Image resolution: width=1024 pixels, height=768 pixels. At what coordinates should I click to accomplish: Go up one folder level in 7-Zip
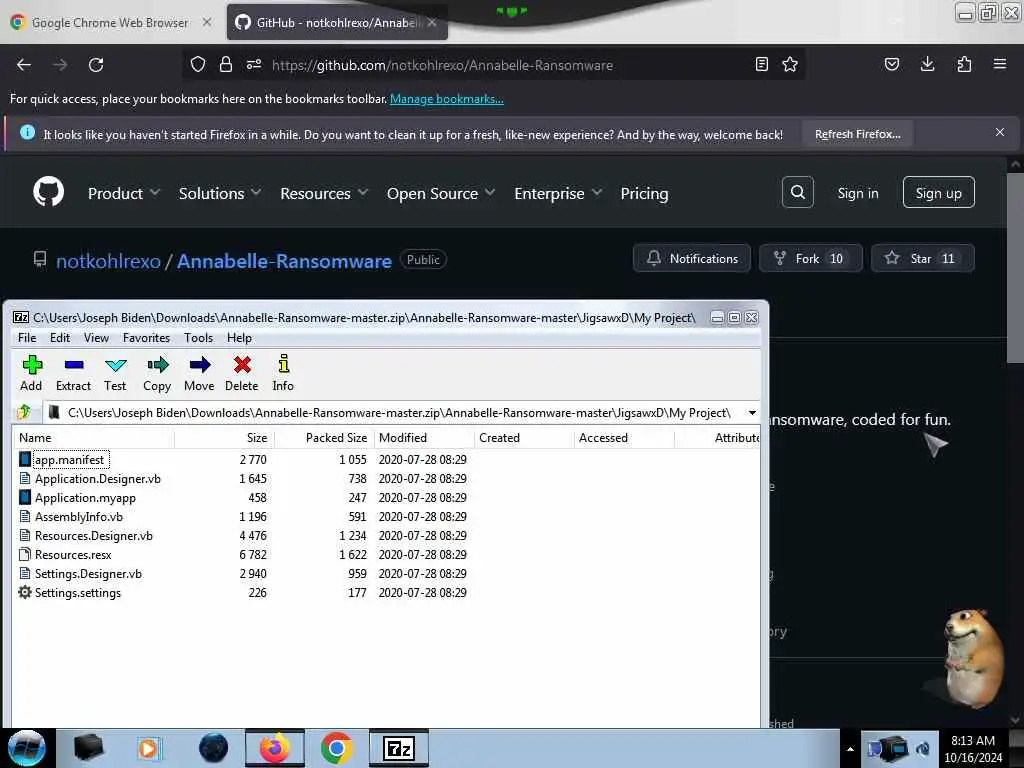point(24,412)
